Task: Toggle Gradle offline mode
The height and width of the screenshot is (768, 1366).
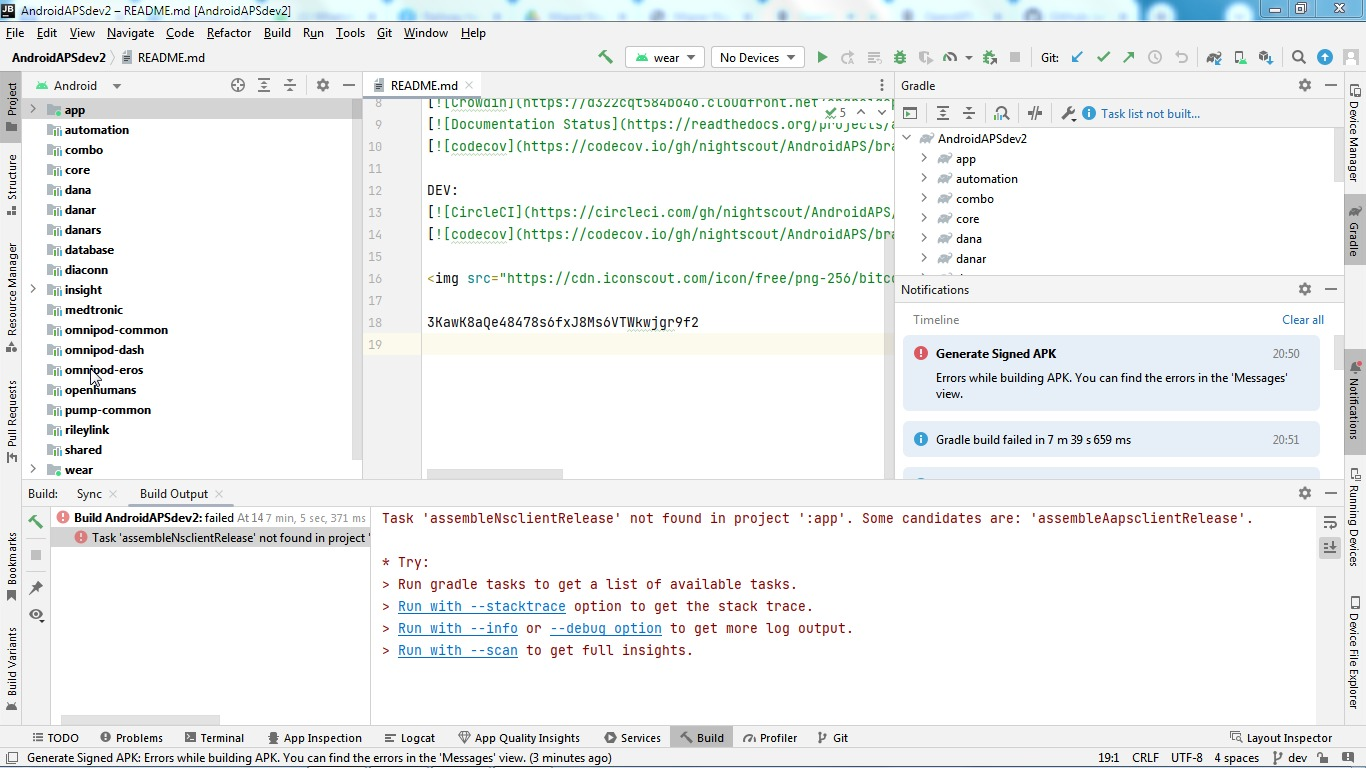Action: click(x=1035, y=113)
